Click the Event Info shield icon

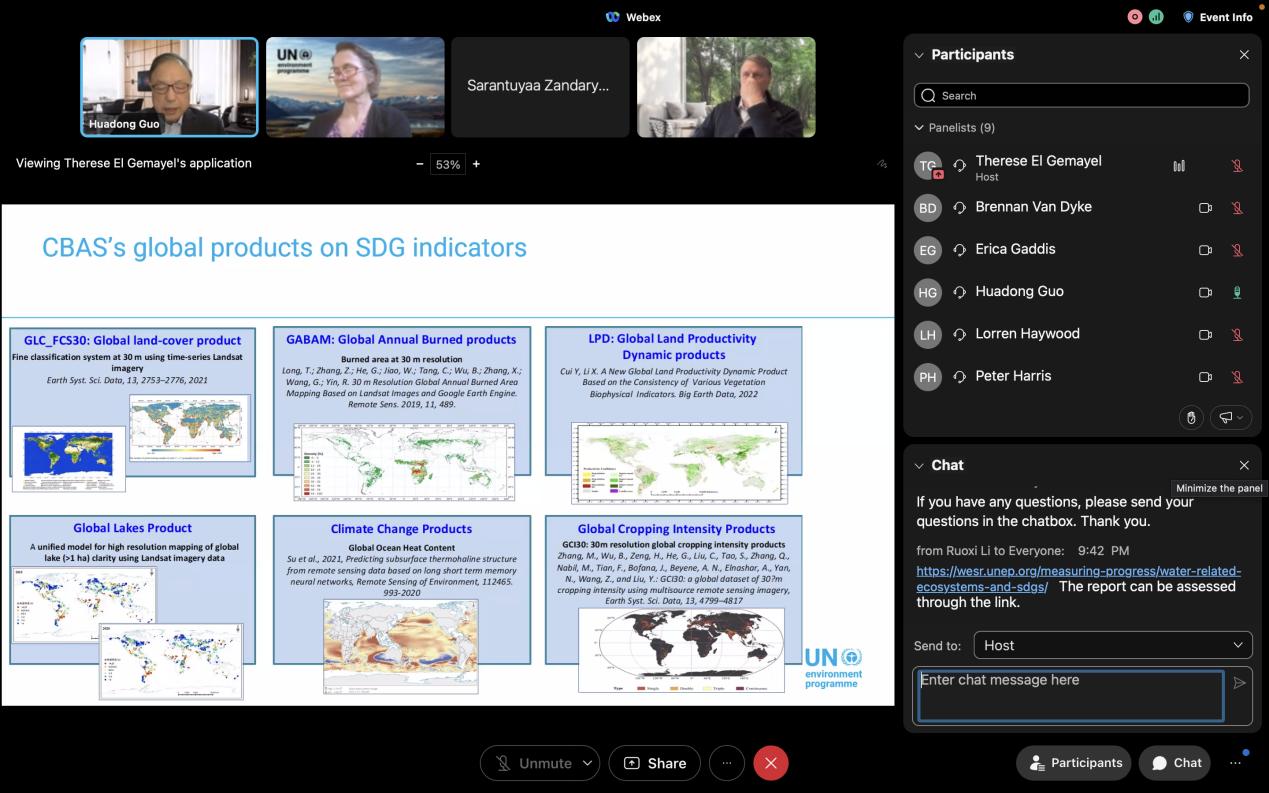tap(1188, 17)
